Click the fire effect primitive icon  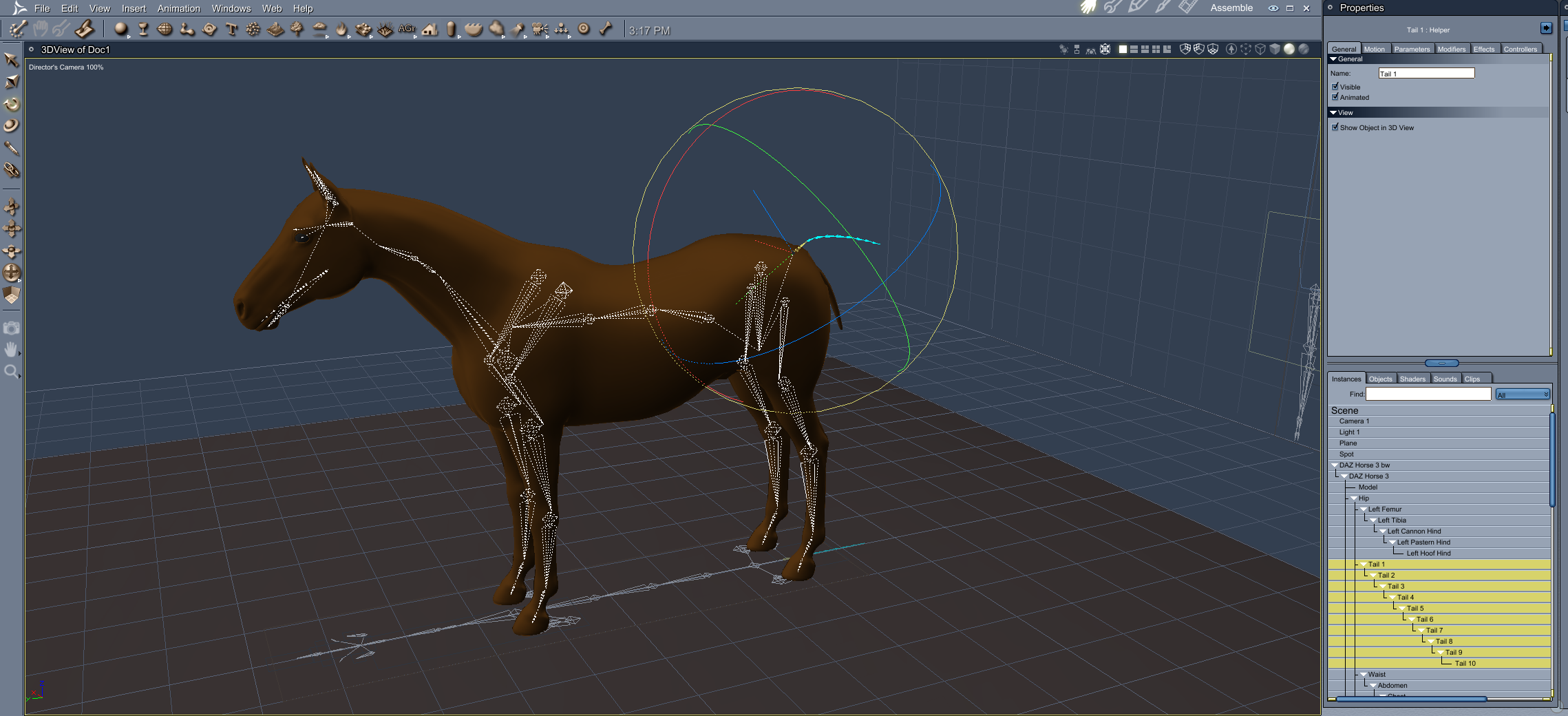coord(341,29)
